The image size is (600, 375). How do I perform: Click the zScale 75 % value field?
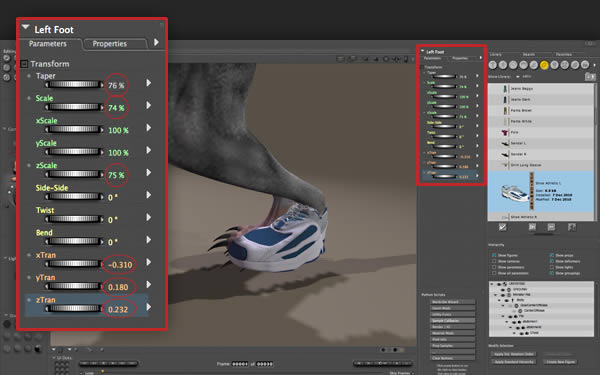pyautogui.click(x=116, y=175)
